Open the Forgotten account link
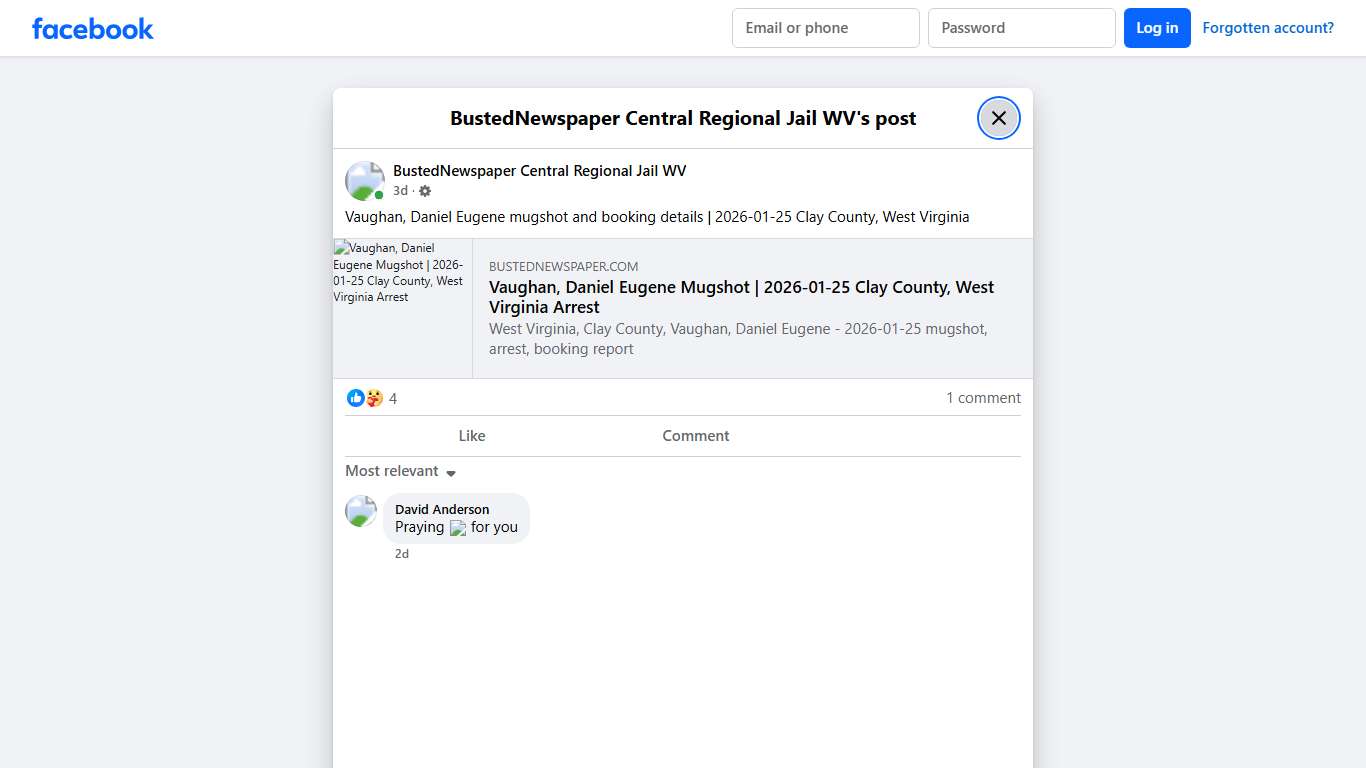The height and width of the screenshot is (768, 1366). [1267, 27]
